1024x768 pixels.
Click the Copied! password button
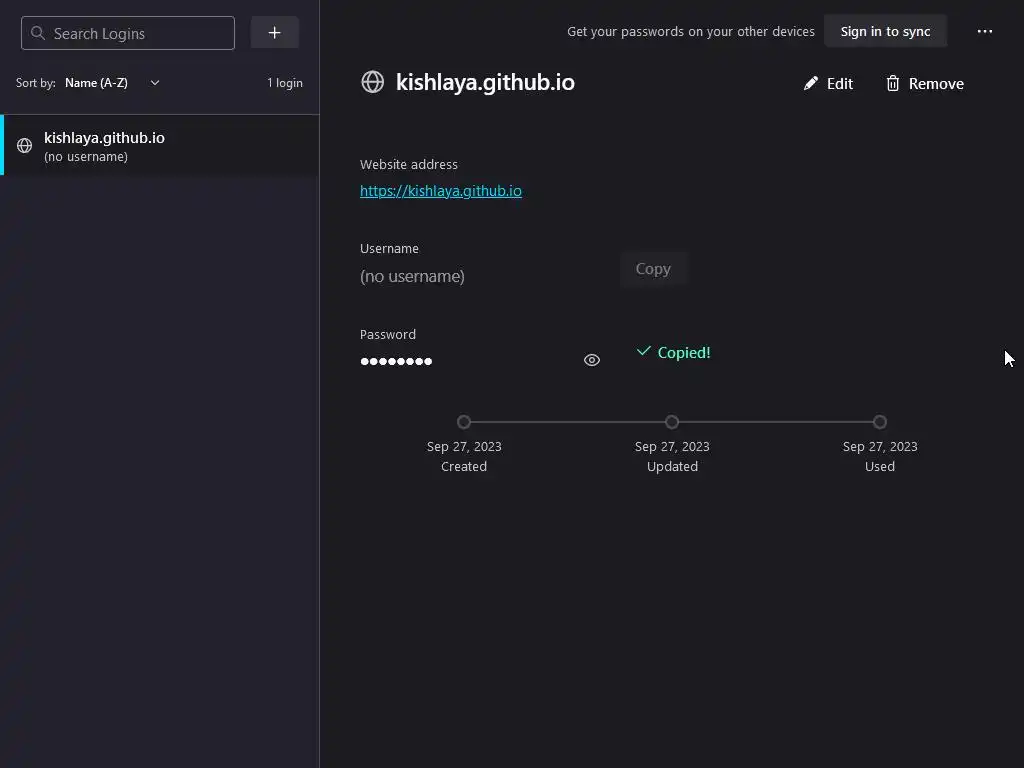point(673,353)
